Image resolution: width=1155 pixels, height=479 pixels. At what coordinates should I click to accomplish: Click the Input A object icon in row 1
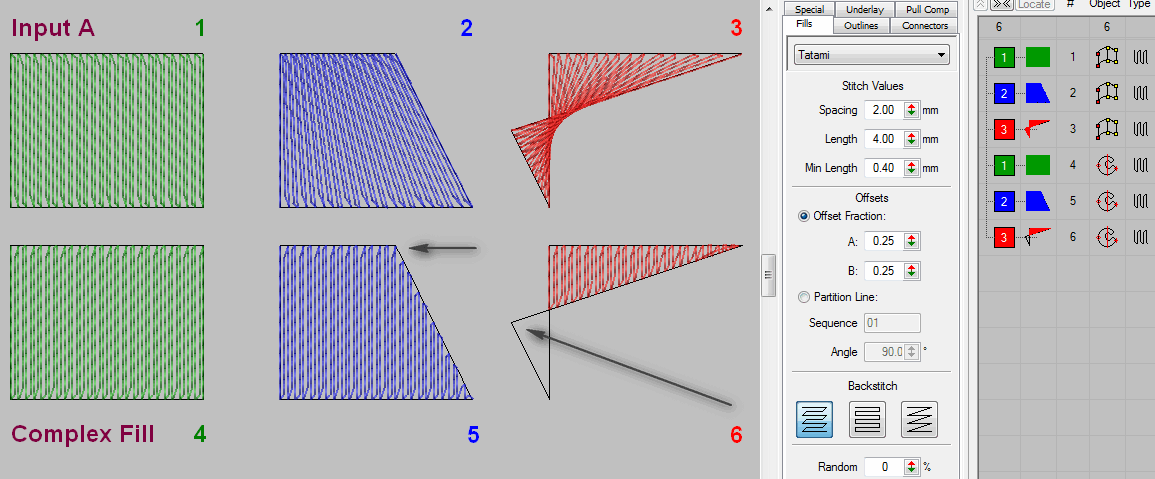point(1106,57)
